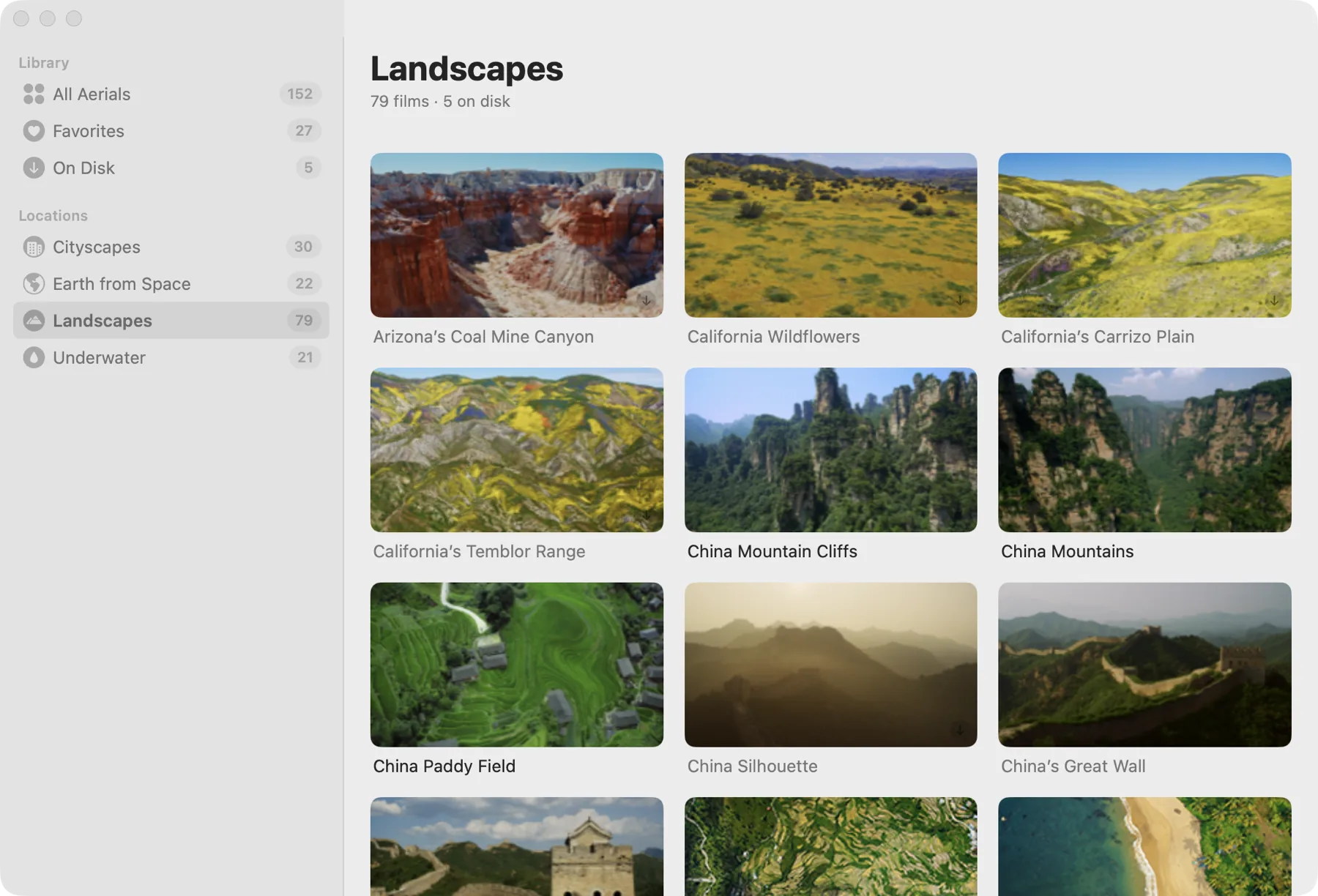Select the China Mountains thumbnail

pyautogui.click(x=1144, y=449)
